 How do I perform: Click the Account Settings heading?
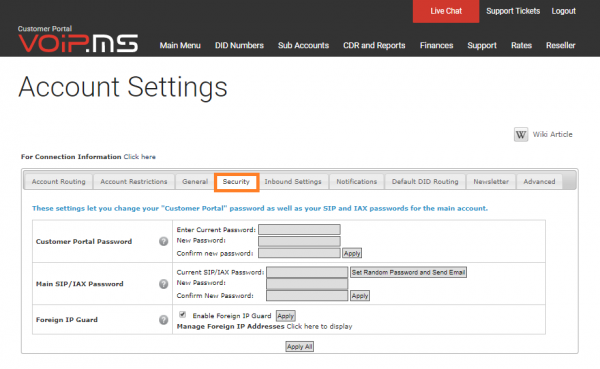pos(123,87)
